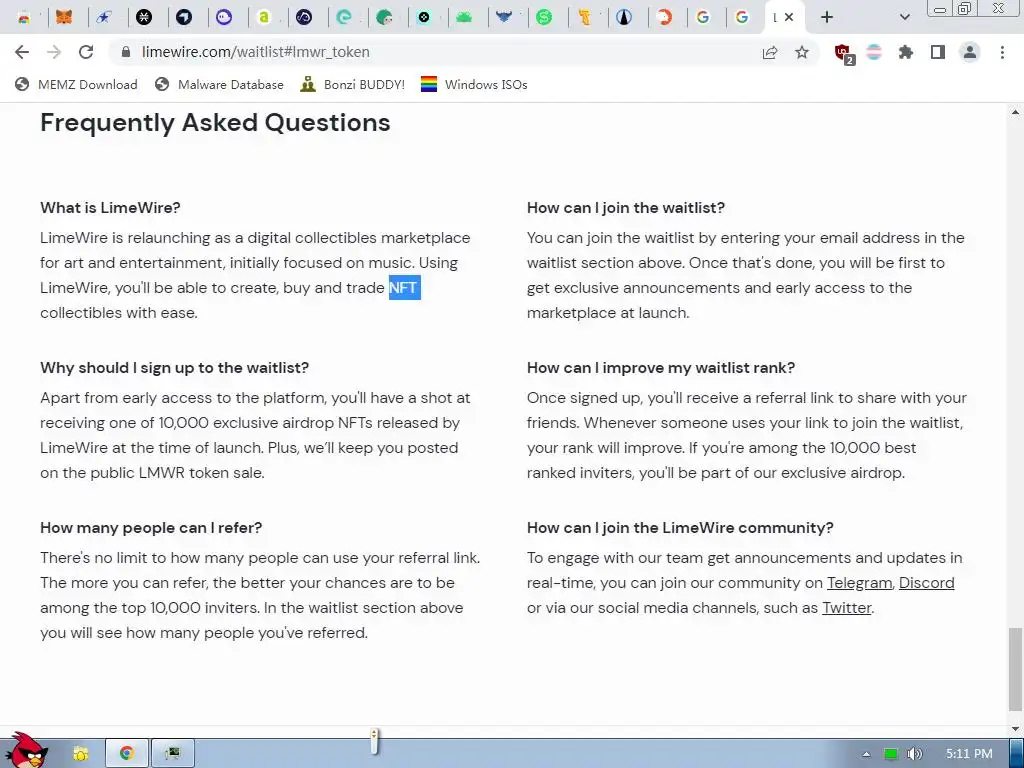Open the Extensions puzzle piece menu

click(x=906, y=52)
